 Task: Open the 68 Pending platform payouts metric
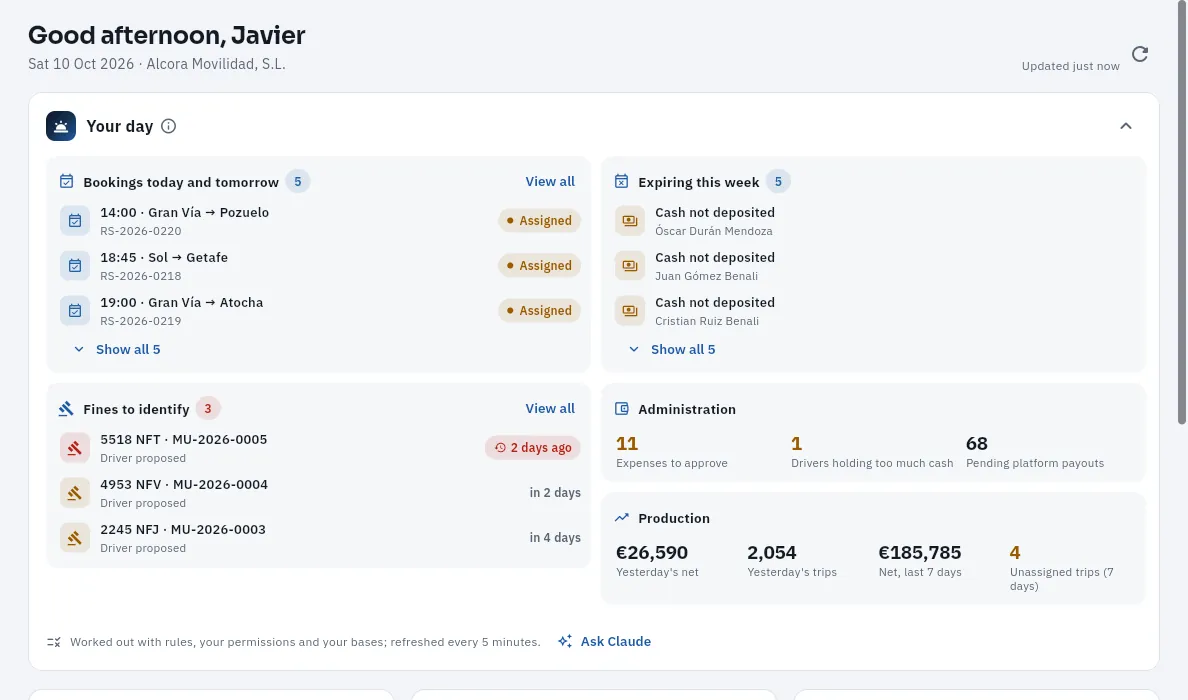pos(1035,452)
